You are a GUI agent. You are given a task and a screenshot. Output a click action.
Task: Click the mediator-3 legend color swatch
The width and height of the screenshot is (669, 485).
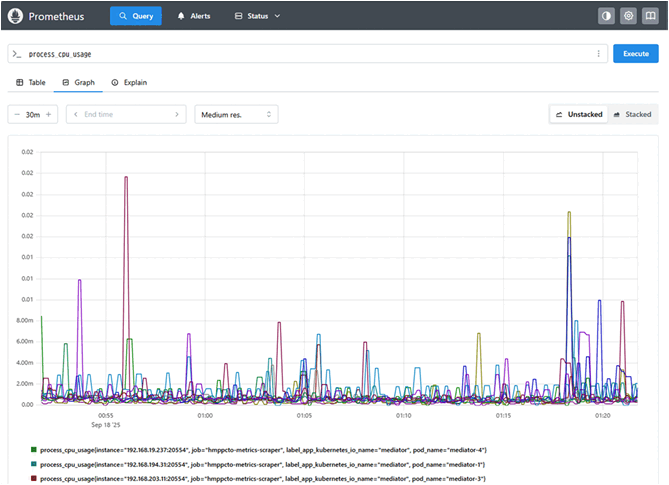33,479
